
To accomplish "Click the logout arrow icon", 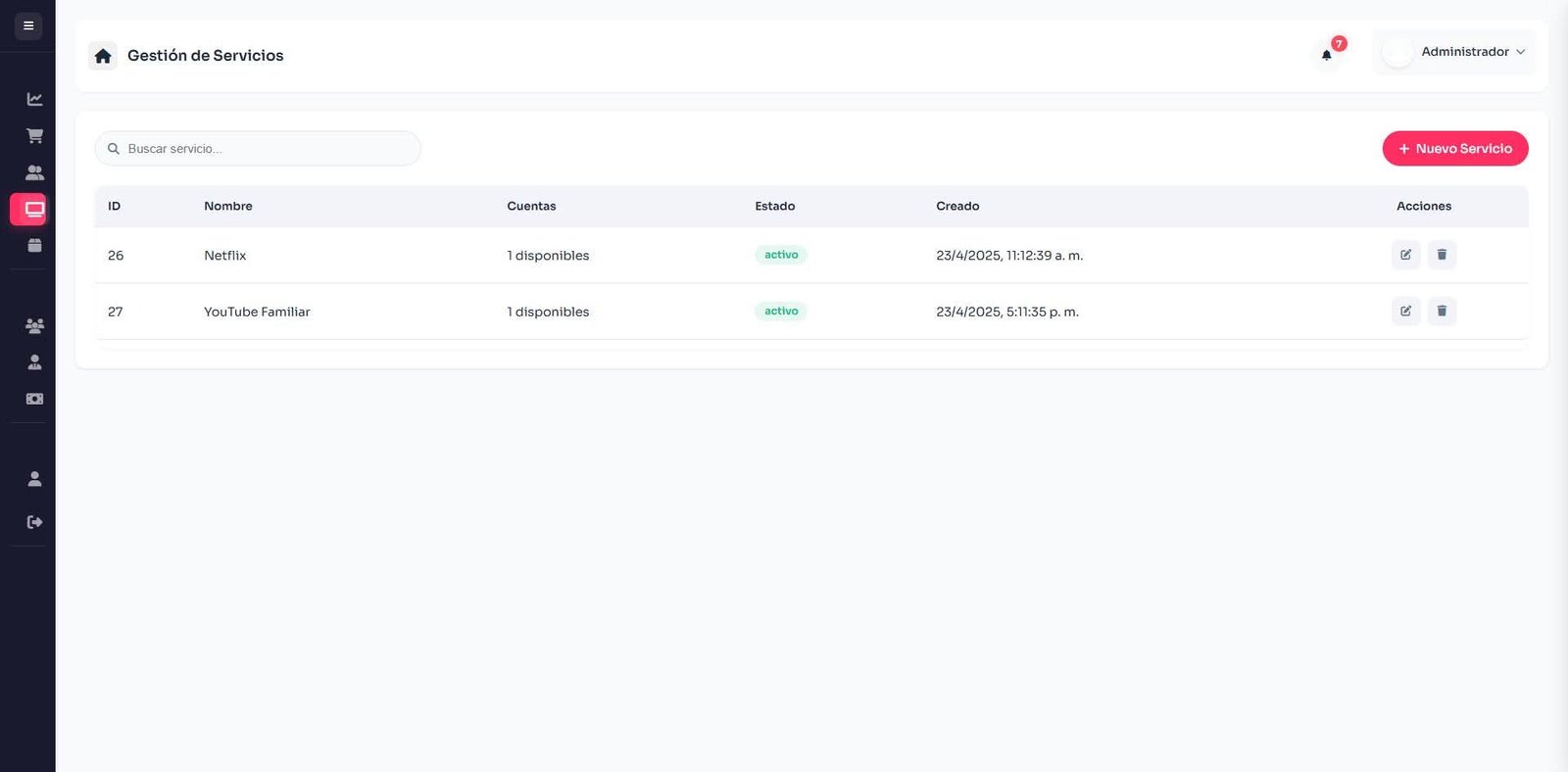I will [x=34, y=522].
